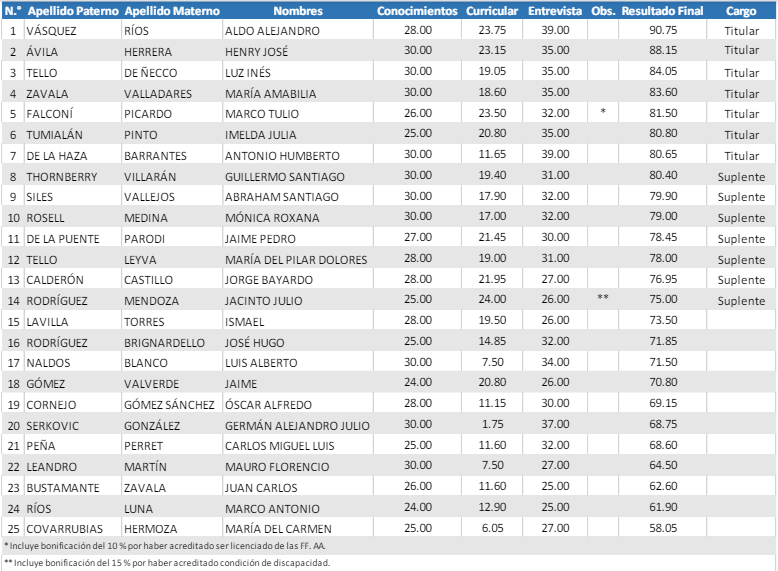Select the surname cell 'VÁSQUEZ'
Image resolution: width=778 pixels, height=571 pixels.
tap(51, 31)
